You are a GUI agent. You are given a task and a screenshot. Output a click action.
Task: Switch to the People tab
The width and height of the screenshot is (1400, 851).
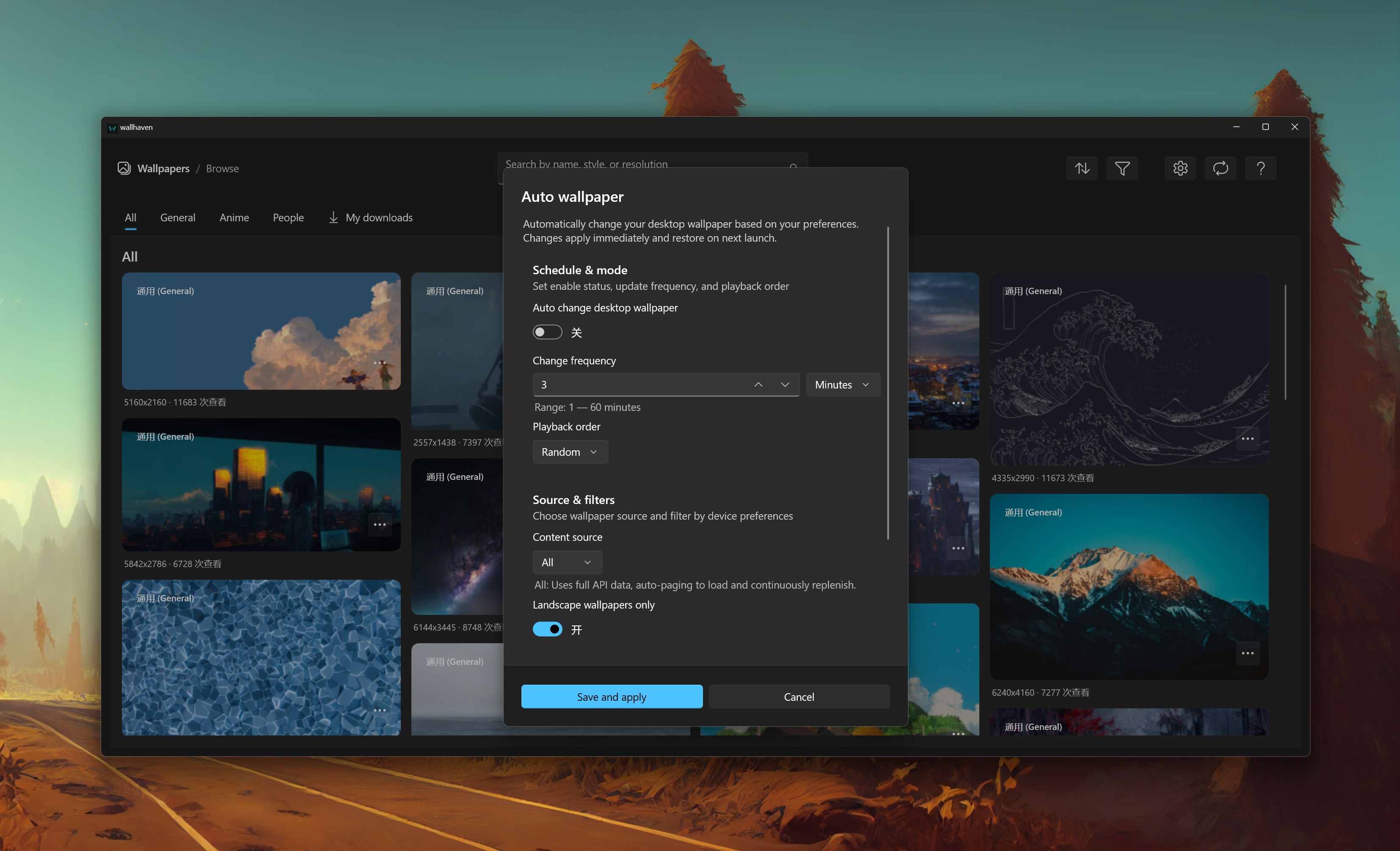point(288,218)
